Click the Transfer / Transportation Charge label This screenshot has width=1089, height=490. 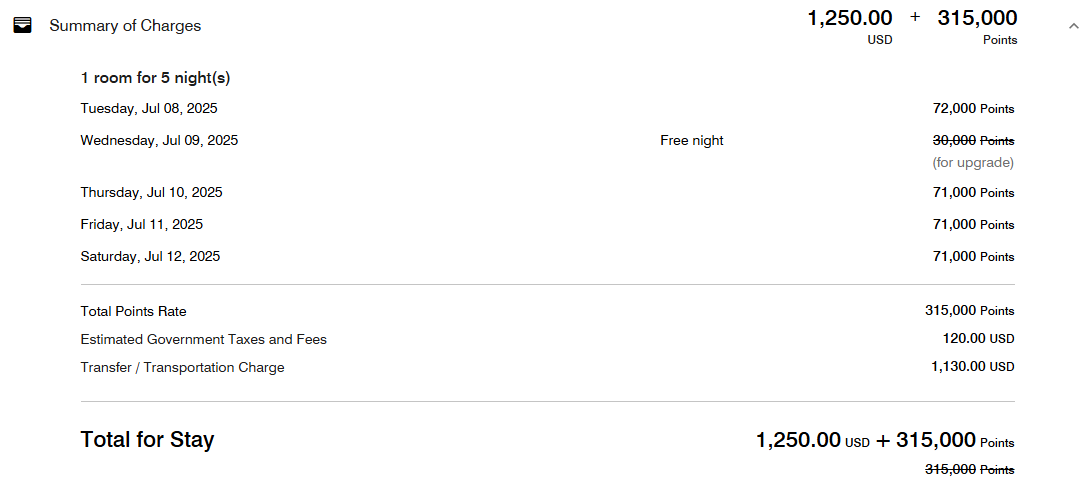(x=182, y=367)
